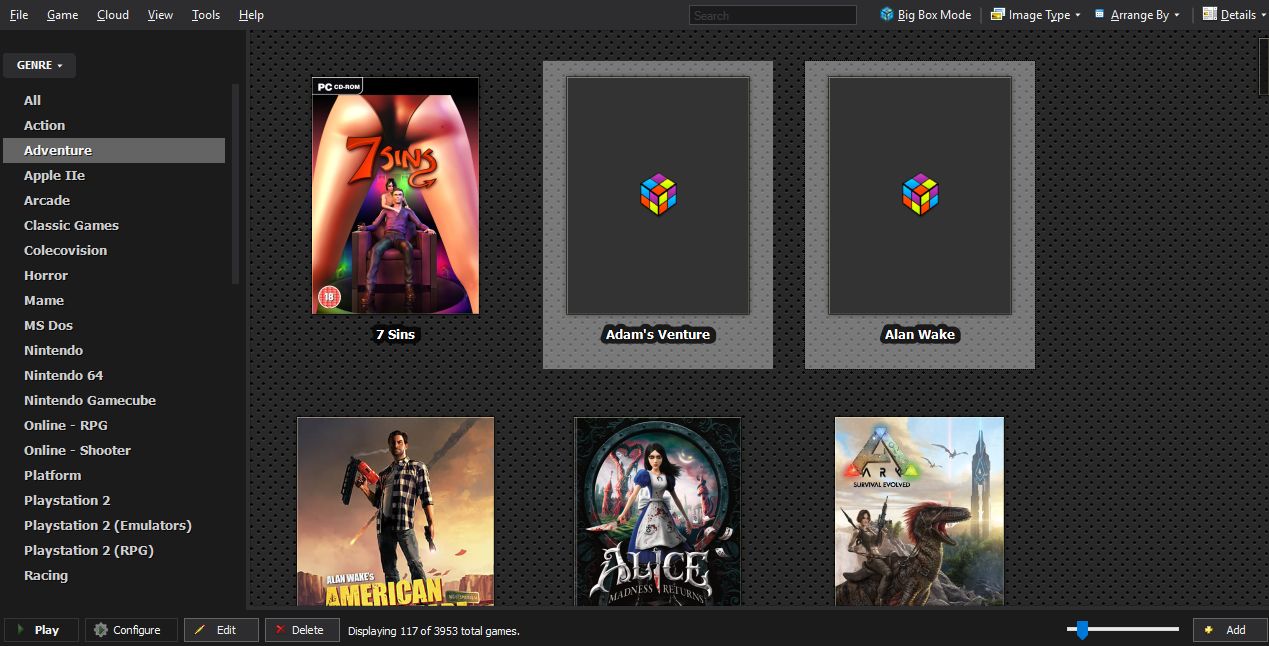Click the Configure gear icon
1269x646 pixels.
(100, 630)
